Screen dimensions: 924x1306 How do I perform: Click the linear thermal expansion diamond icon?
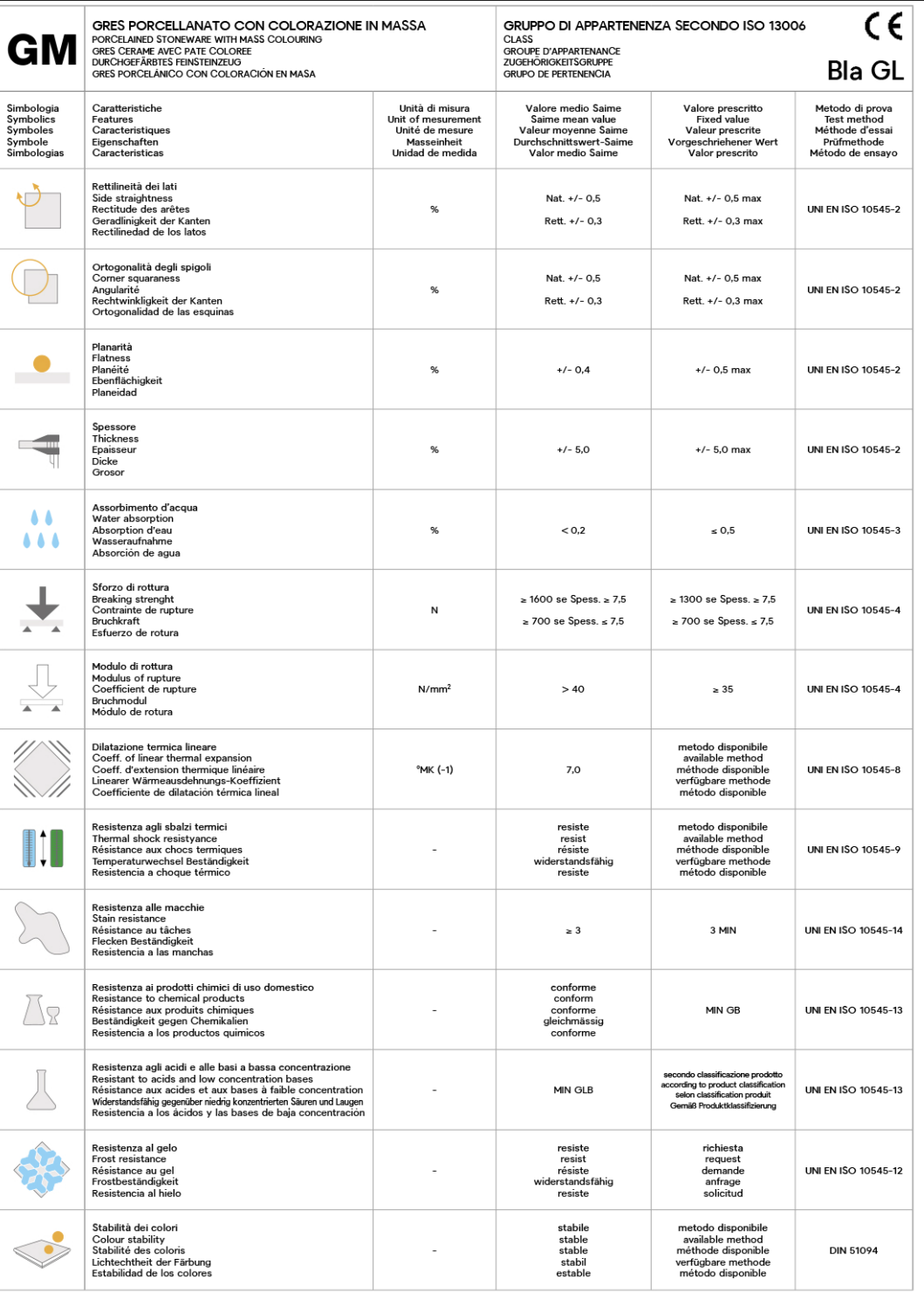click(42, 769)
